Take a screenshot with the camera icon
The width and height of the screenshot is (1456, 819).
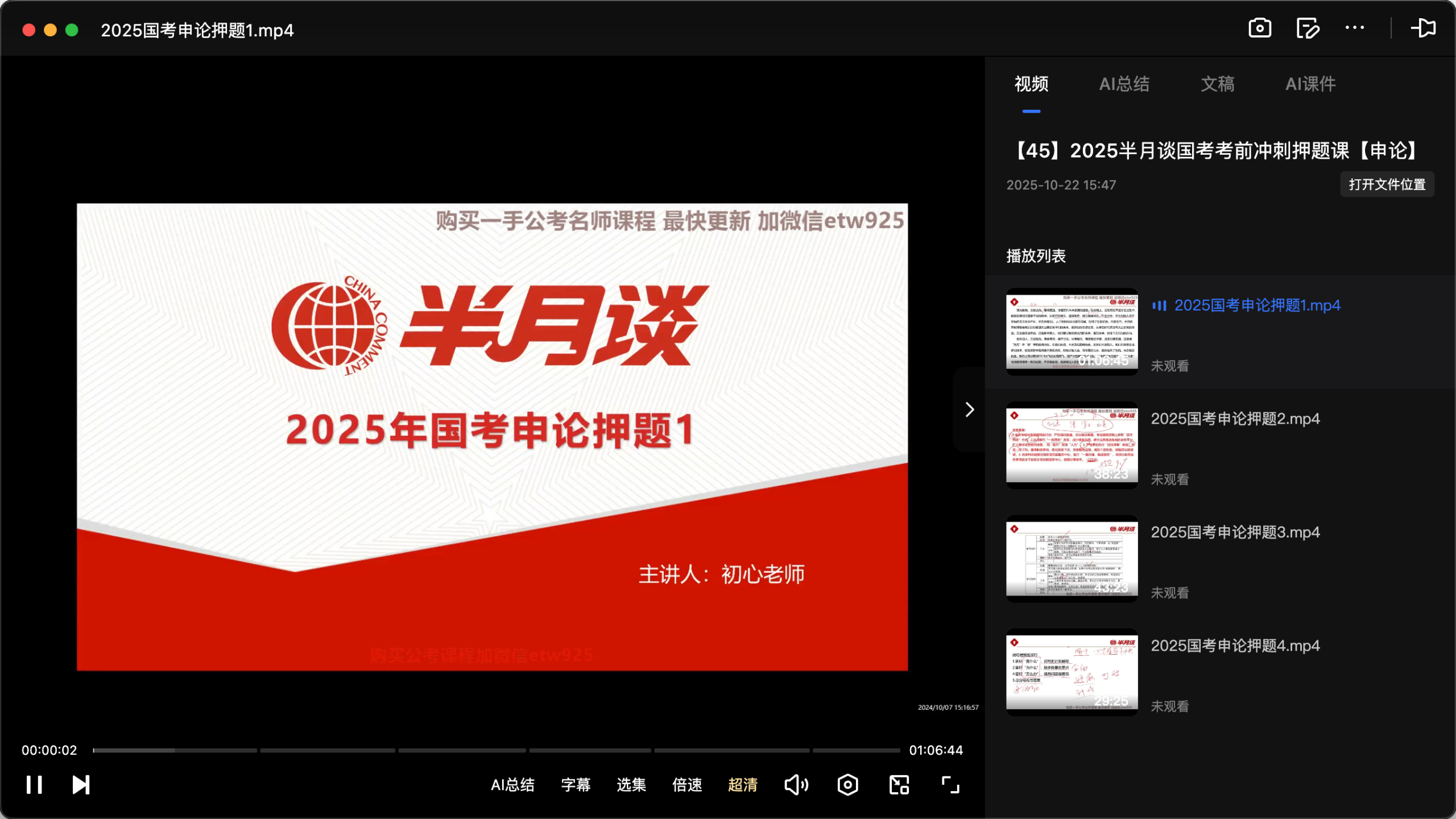1259,28
